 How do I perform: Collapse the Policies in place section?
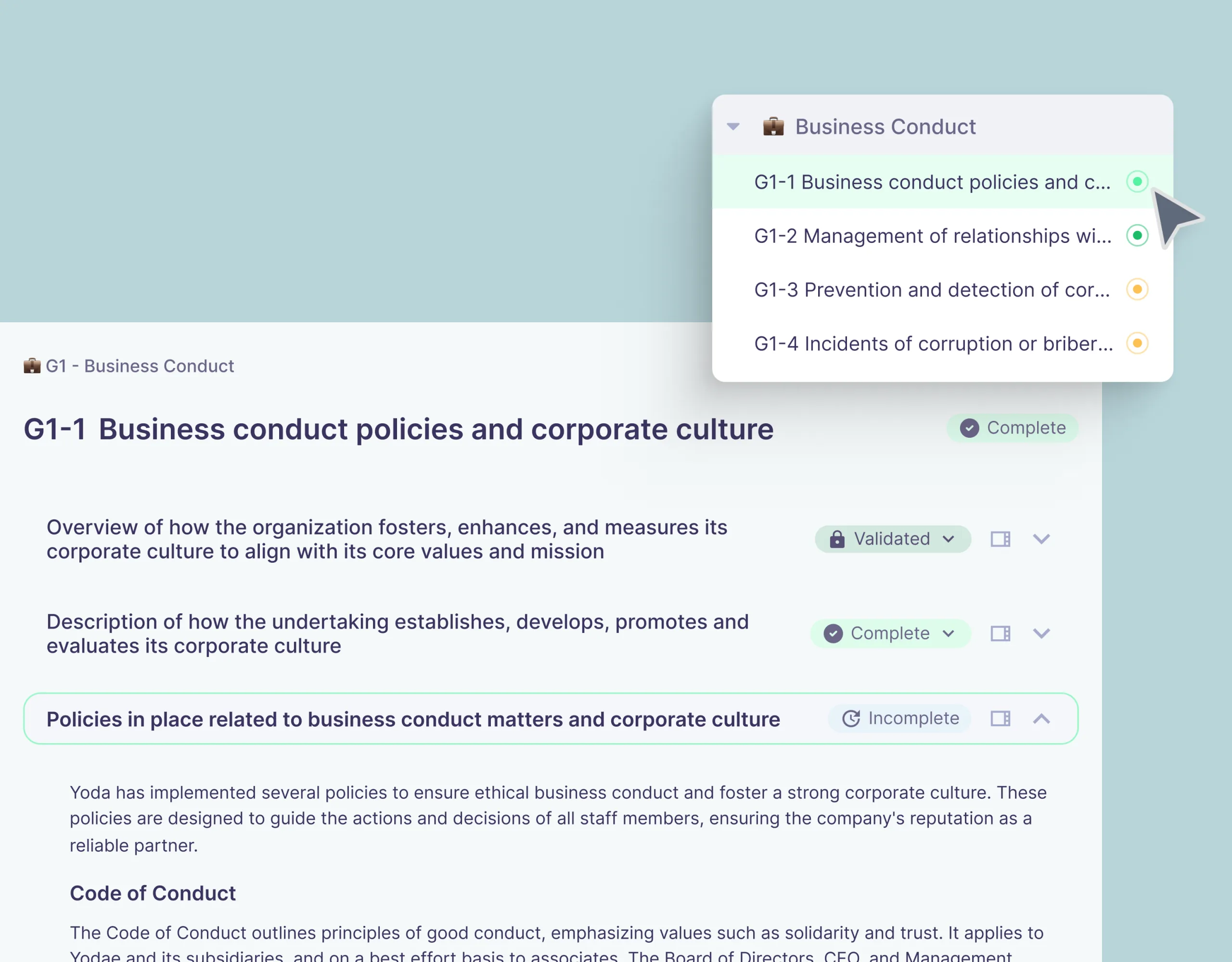(x=1041, y=719)
